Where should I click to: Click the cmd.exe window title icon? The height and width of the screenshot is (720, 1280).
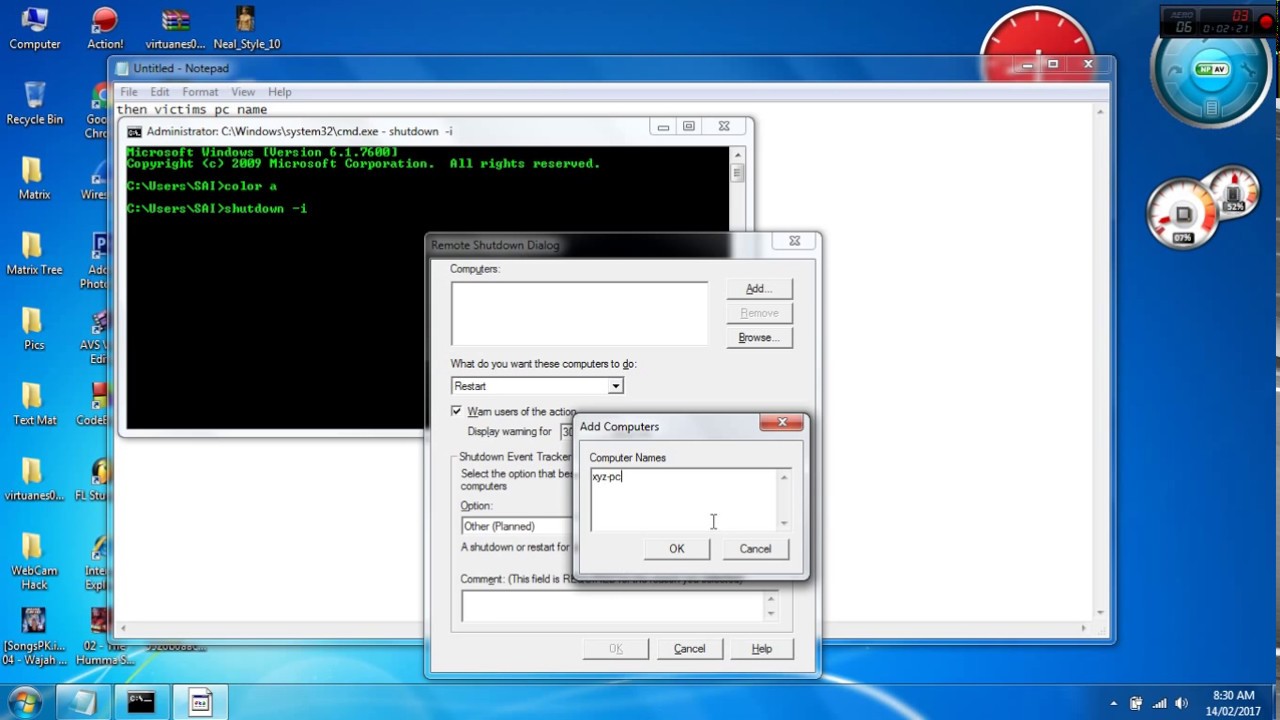point(134,131)
